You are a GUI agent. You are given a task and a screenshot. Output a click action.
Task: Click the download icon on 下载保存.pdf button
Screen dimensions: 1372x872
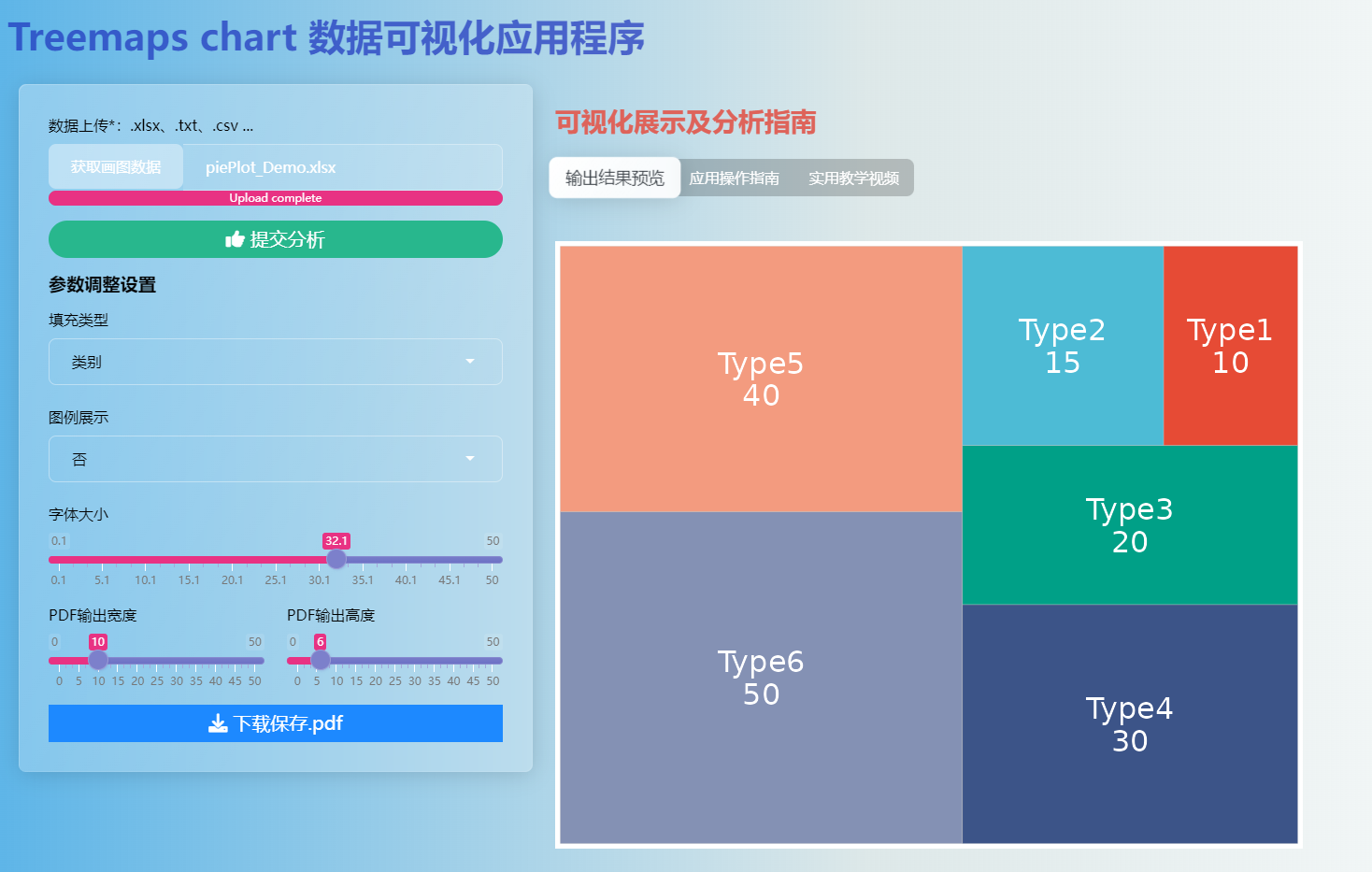pos(216,722)
